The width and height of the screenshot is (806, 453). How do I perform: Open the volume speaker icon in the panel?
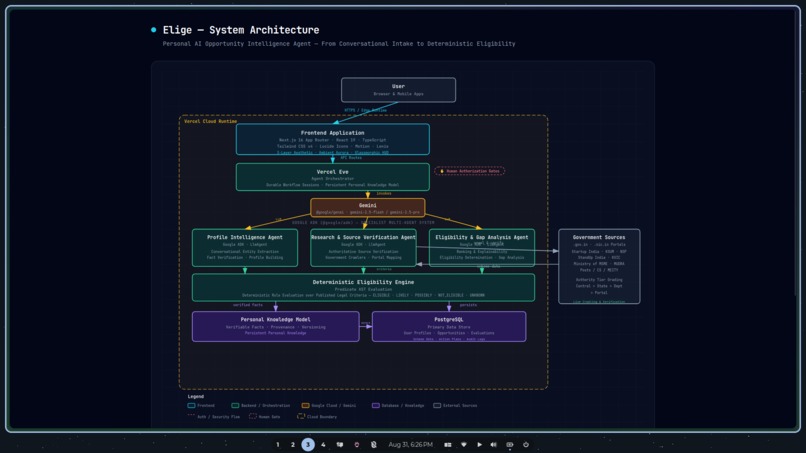(494, 445)
